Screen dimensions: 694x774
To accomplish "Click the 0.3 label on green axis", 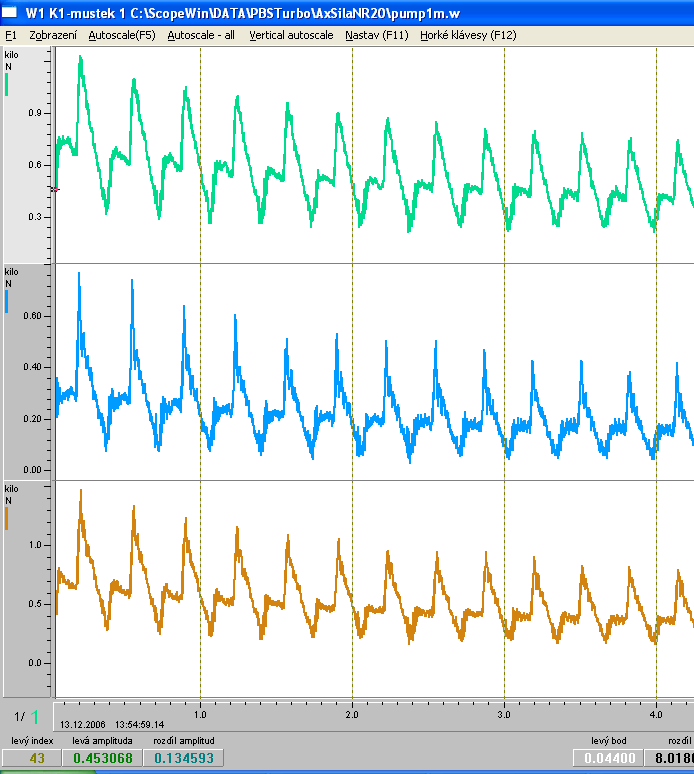I will [x=35, y=217].
